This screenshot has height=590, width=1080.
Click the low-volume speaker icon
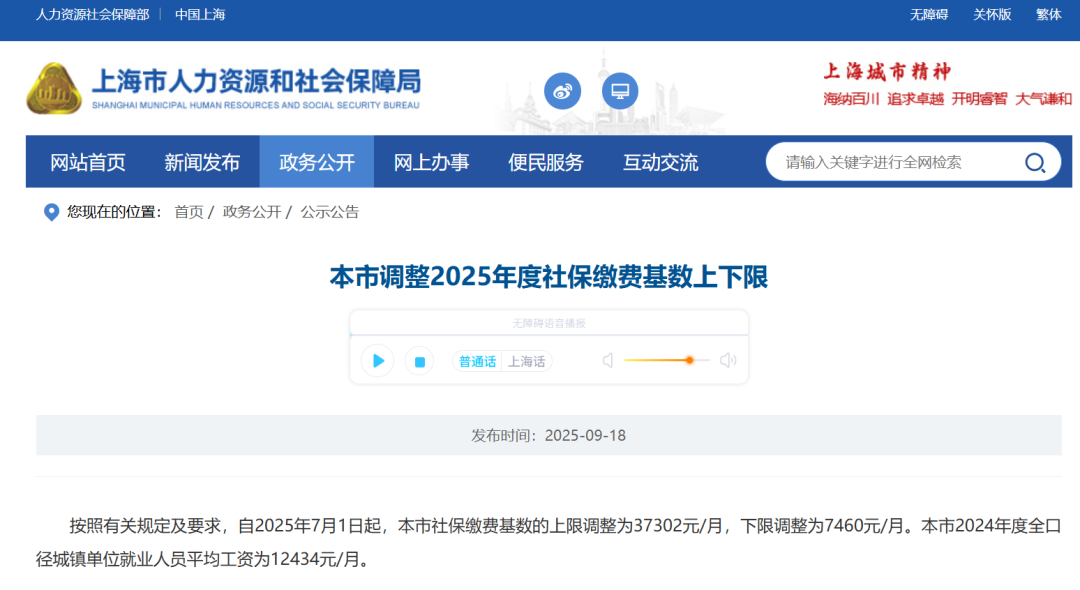click(x=607, y=361)
